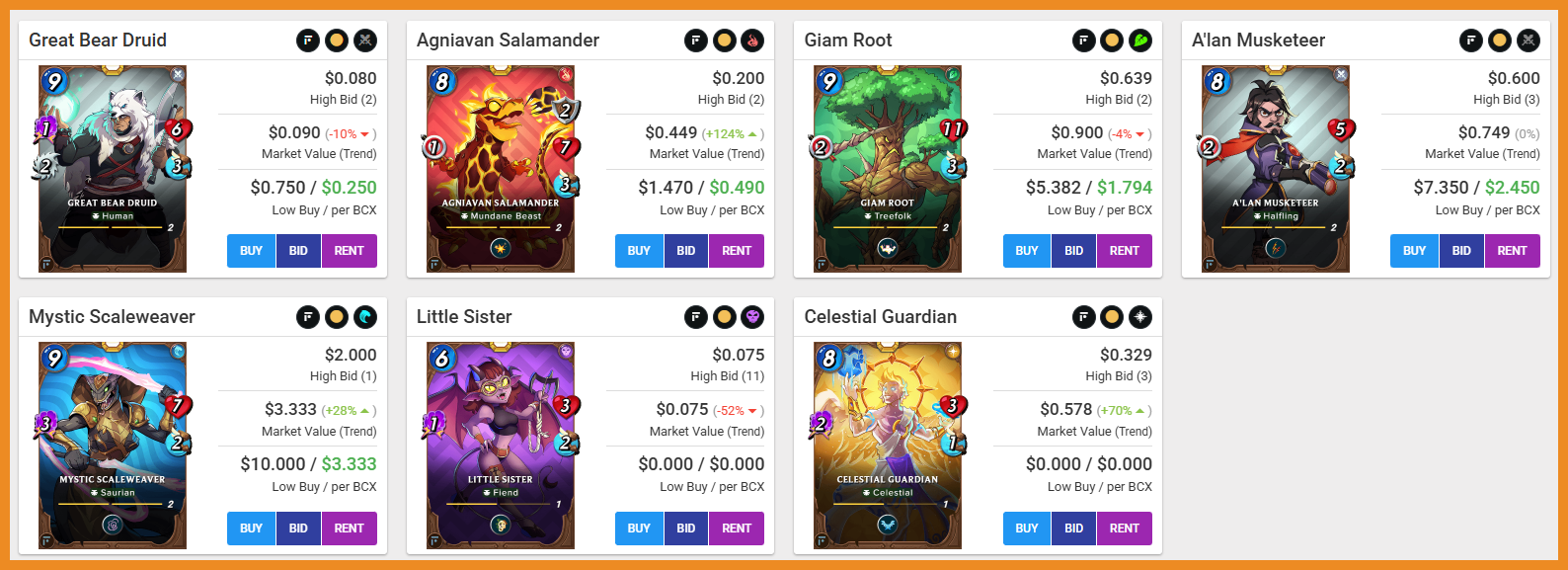Click the life element icon on Celestial Guardian
This screenshot has height=570, width=1568.
tap(1140, 317)
